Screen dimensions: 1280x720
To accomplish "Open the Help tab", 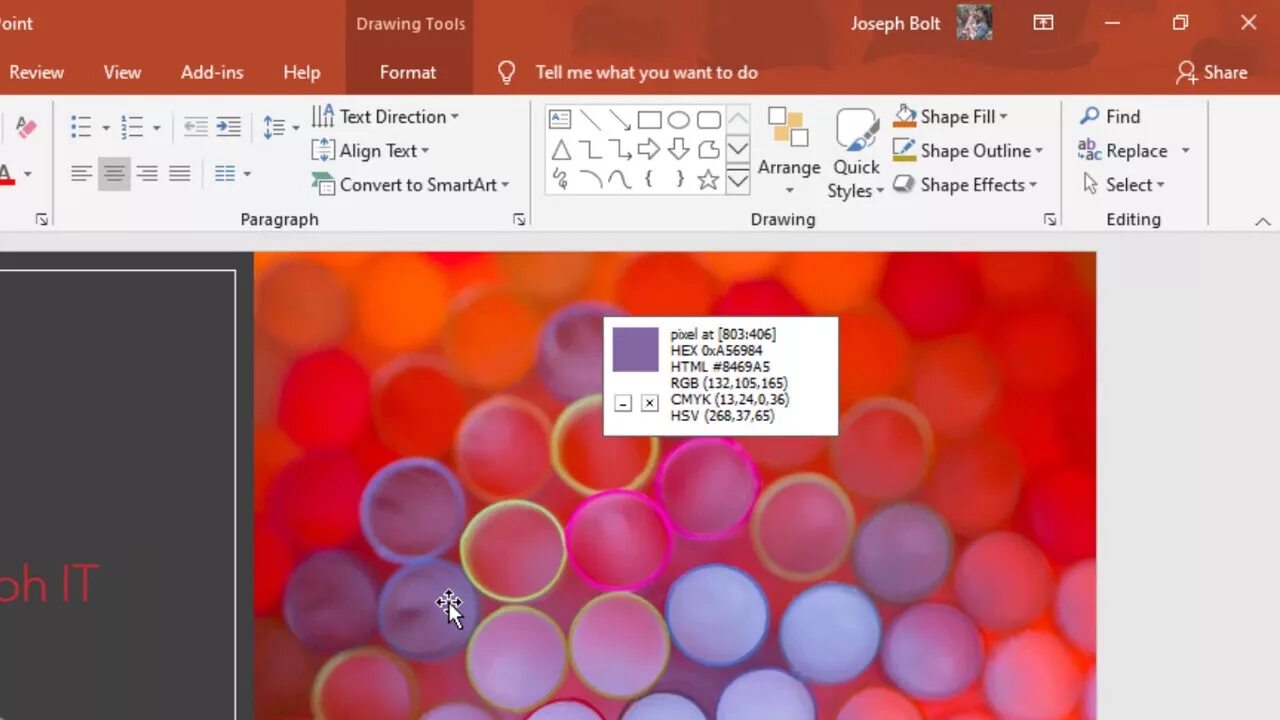I will point(301,72).
